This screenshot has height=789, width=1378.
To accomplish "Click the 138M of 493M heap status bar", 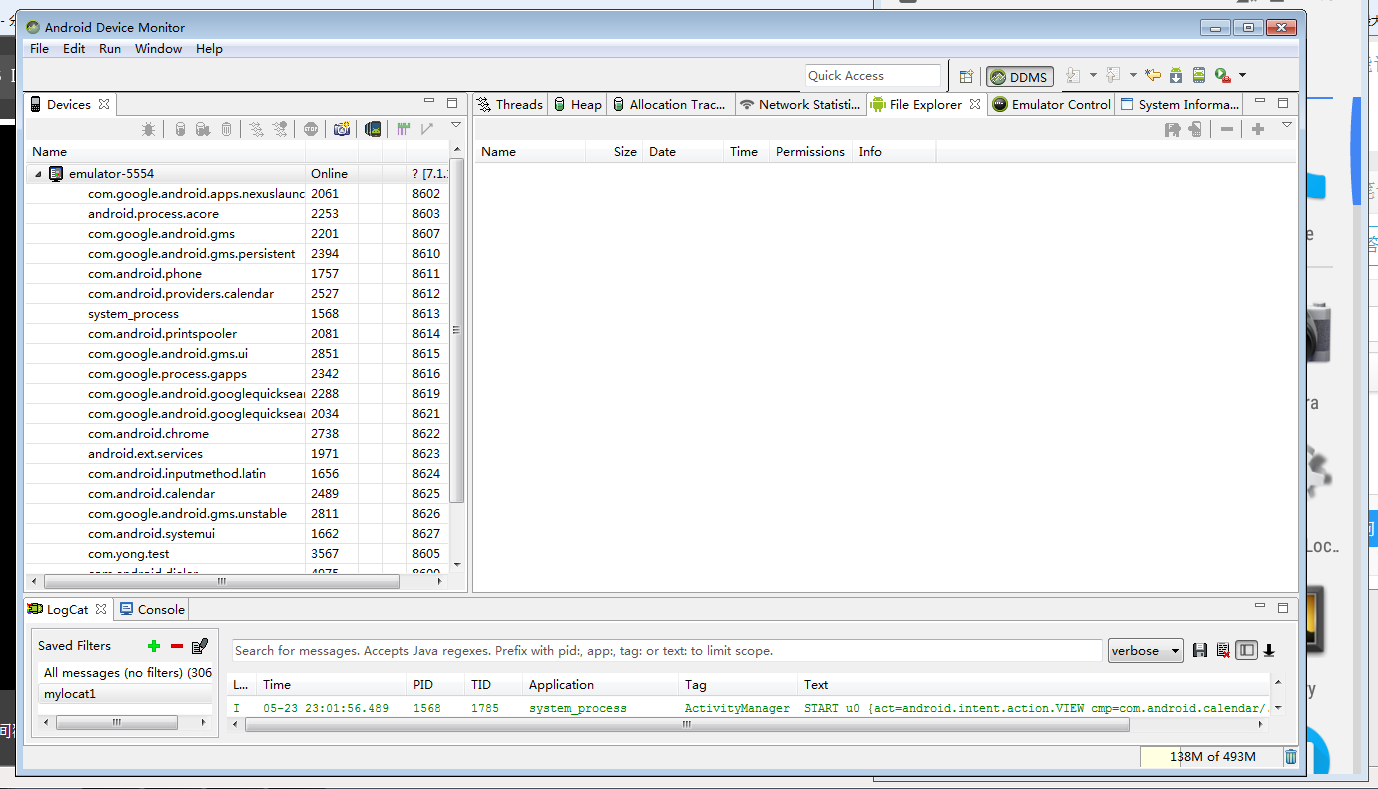I will (1211, 757).
